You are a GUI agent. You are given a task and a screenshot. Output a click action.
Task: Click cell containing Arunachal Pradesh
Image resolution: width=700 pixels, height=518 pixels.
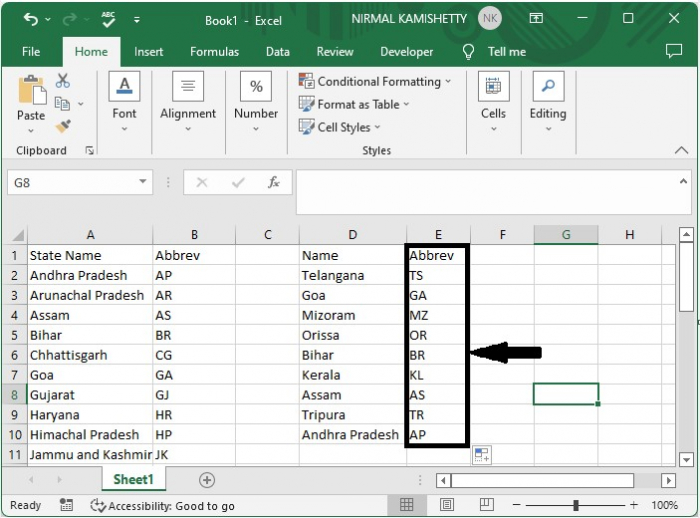tap(90, 296)
